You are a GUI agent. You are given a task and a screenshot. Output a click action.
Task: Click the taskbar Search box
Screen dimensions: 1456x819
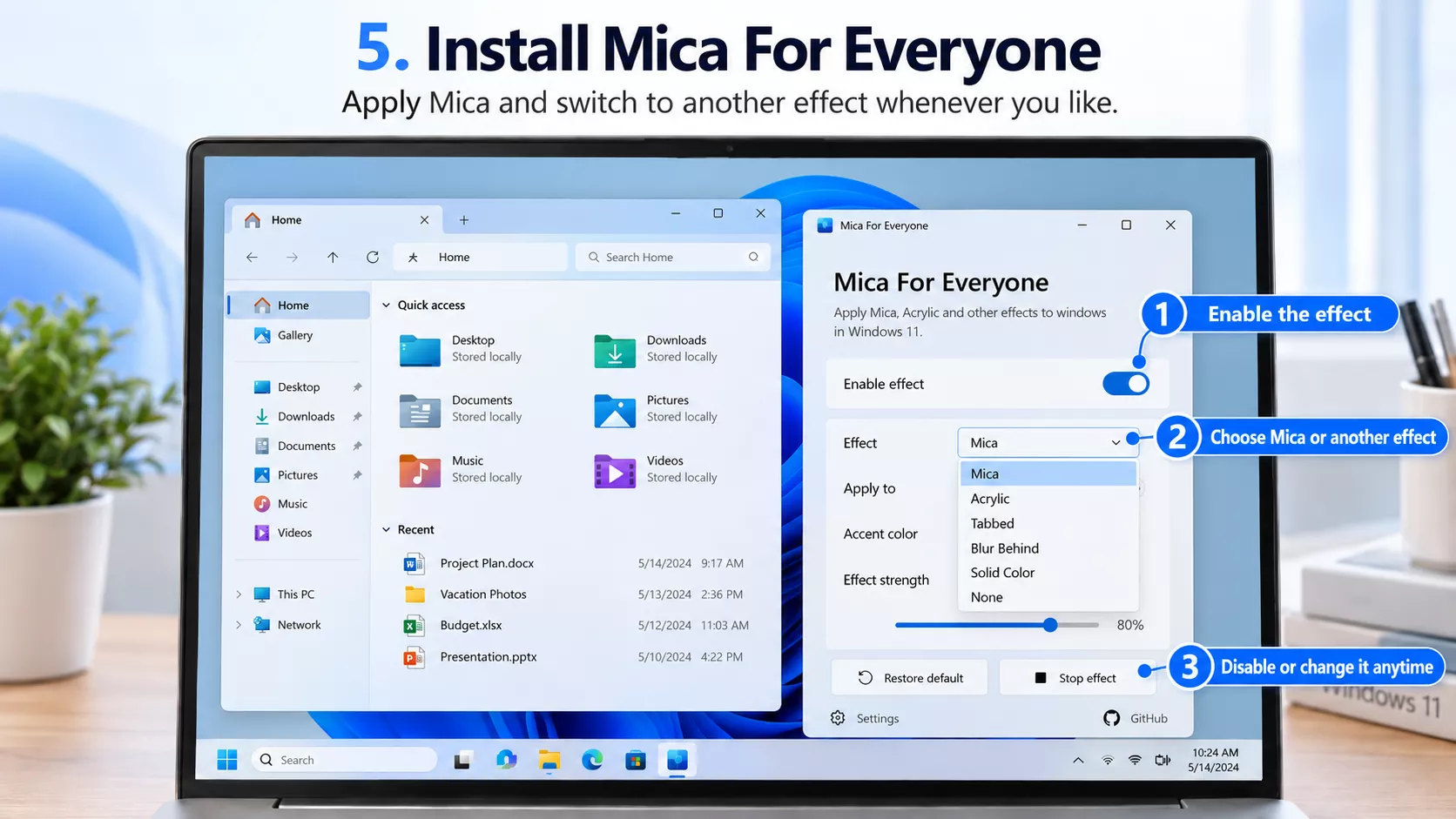click(x=344, y=760)
